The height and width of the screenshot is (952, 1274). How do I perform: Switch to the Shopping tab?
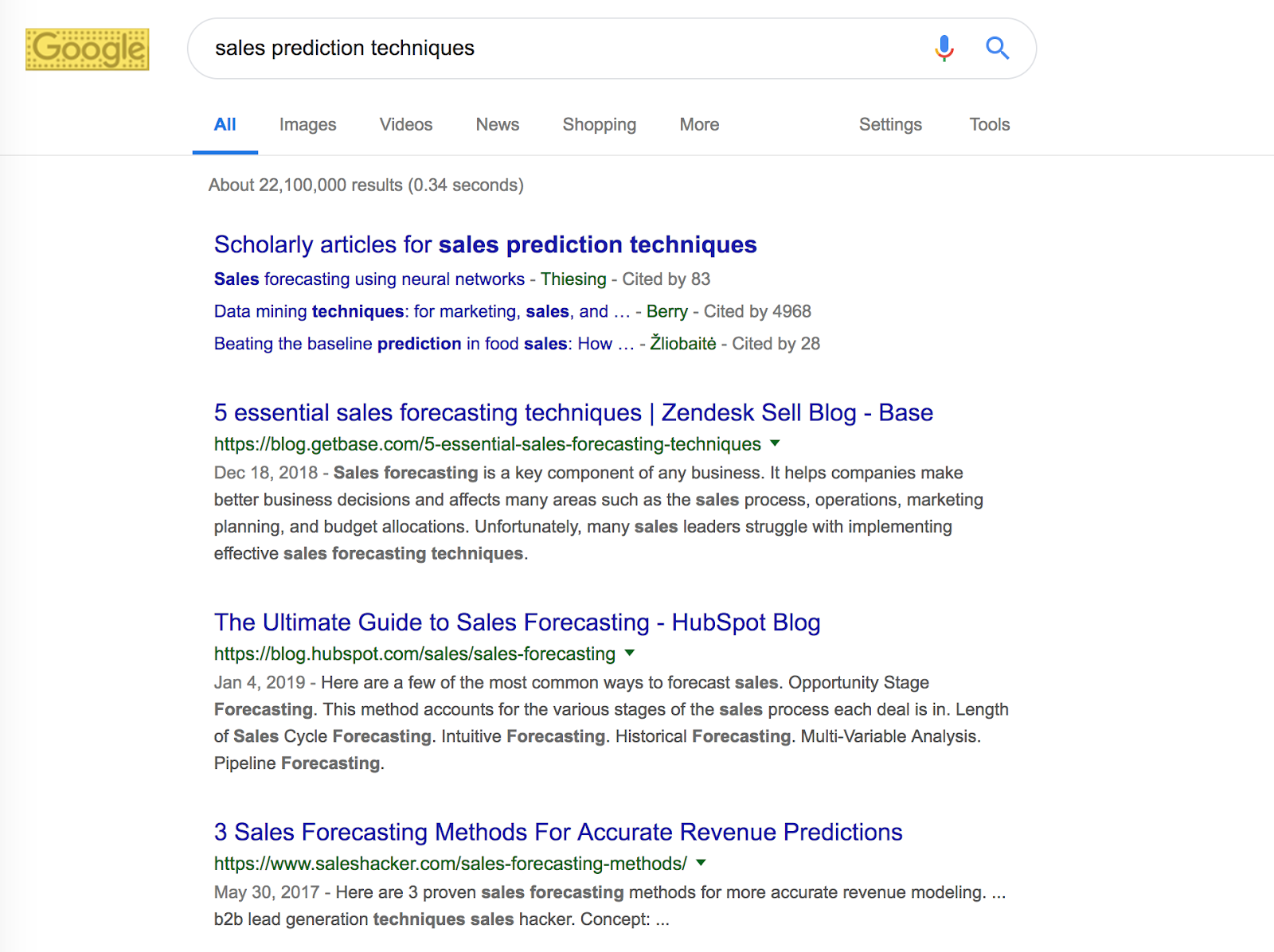coord(600,125)
